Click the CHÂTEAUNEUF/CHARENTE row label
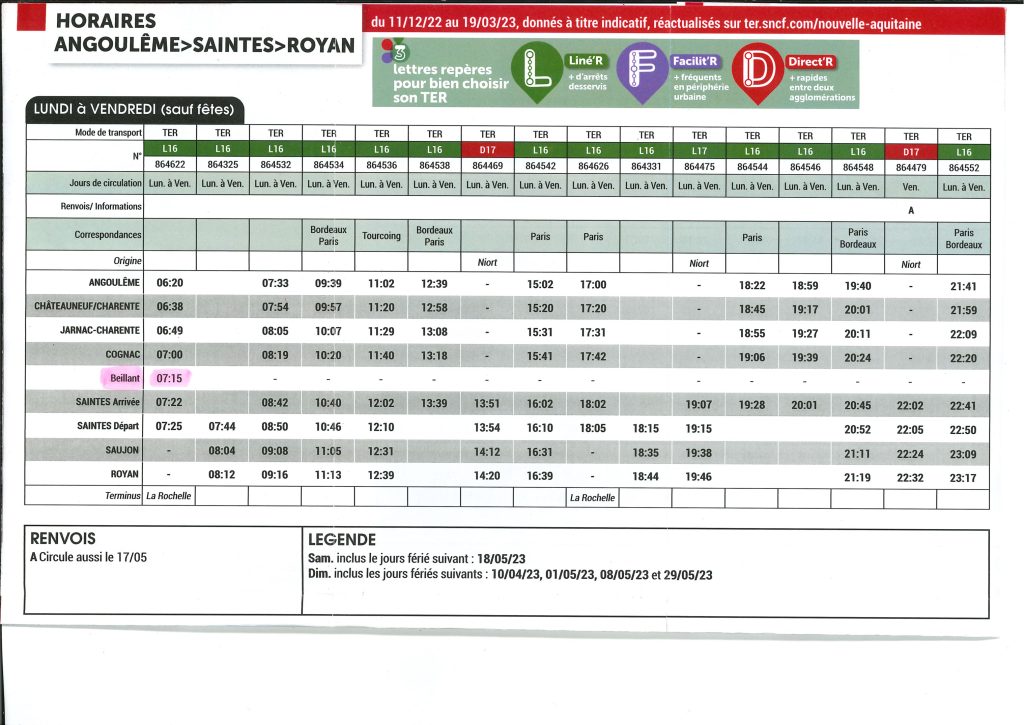Viewport: 1024px width, 725px height. [x=87, y=306]
